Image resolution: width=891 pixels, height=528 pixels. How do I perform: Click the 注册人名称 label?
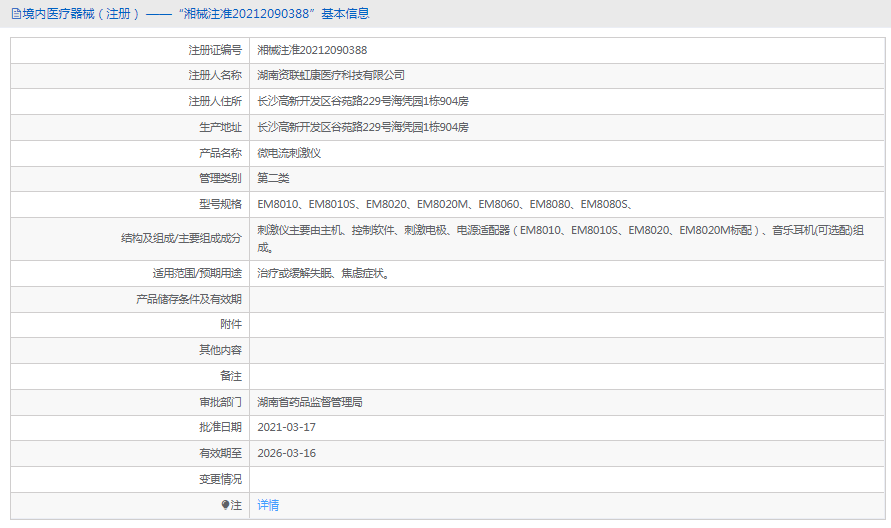point(215,75)
